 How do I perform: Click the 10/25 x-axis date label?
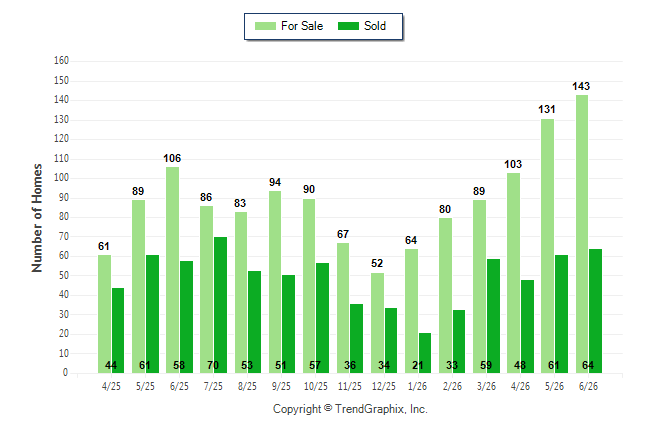coord(316,386)
